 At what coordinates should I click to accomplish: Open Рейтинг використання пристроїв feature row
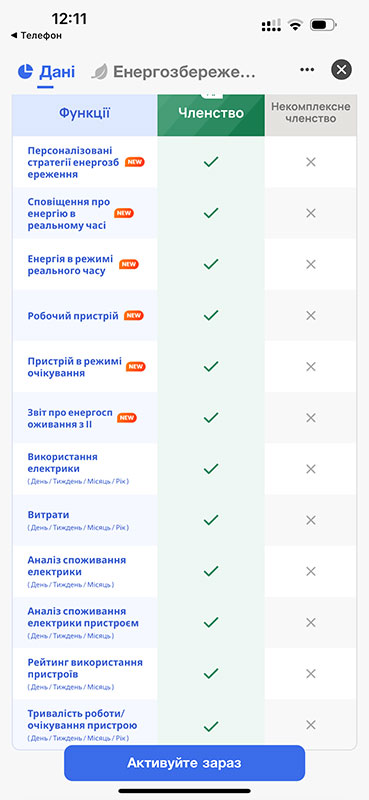tap(84, 673)
